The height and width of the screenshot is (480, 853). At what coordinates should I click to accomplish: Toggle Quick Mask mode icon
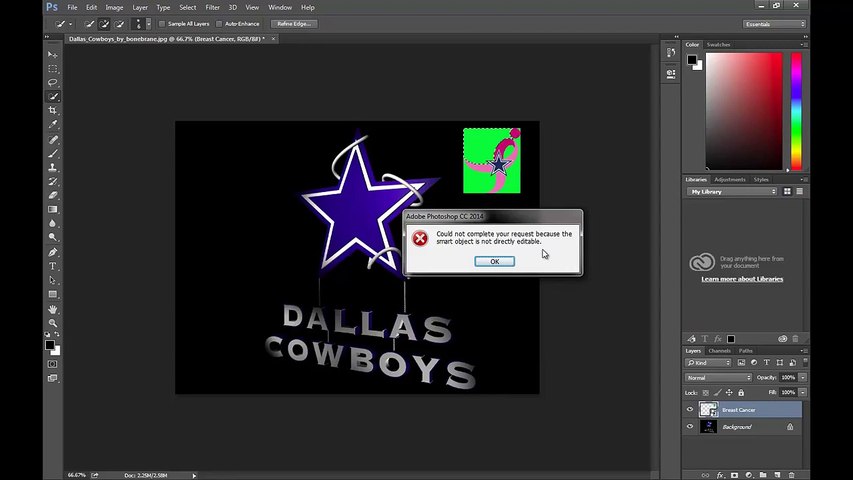point(52,364)
